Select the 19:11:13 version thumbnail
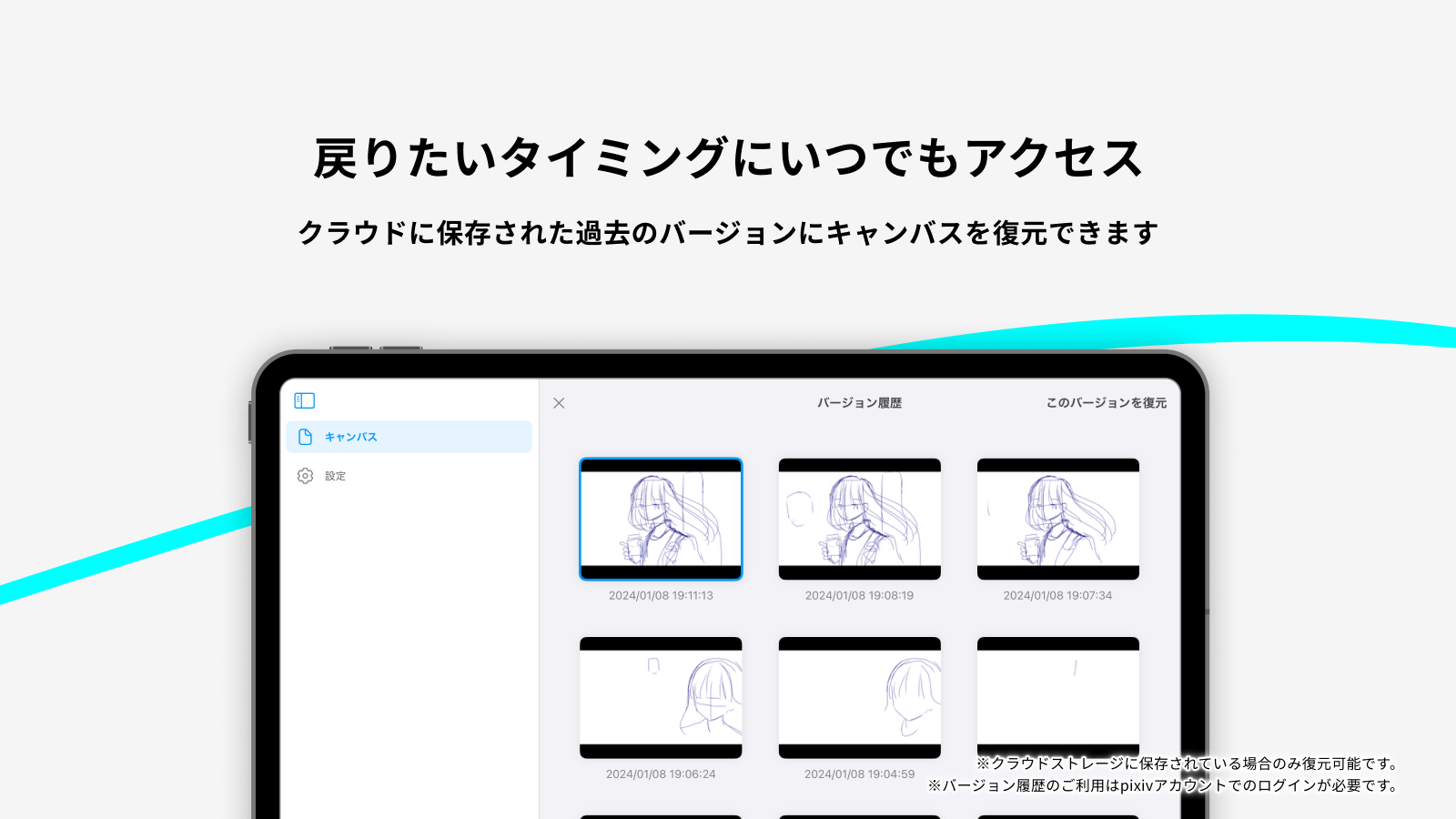The width and height of the screenshot is (1456, 819). (661, 519)
